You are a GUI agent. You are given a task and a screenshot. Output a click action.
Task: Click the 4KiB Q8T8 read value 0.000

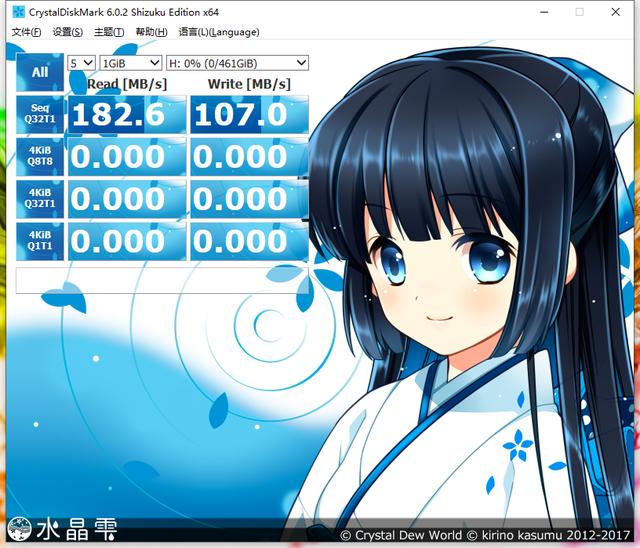(127, 157)
